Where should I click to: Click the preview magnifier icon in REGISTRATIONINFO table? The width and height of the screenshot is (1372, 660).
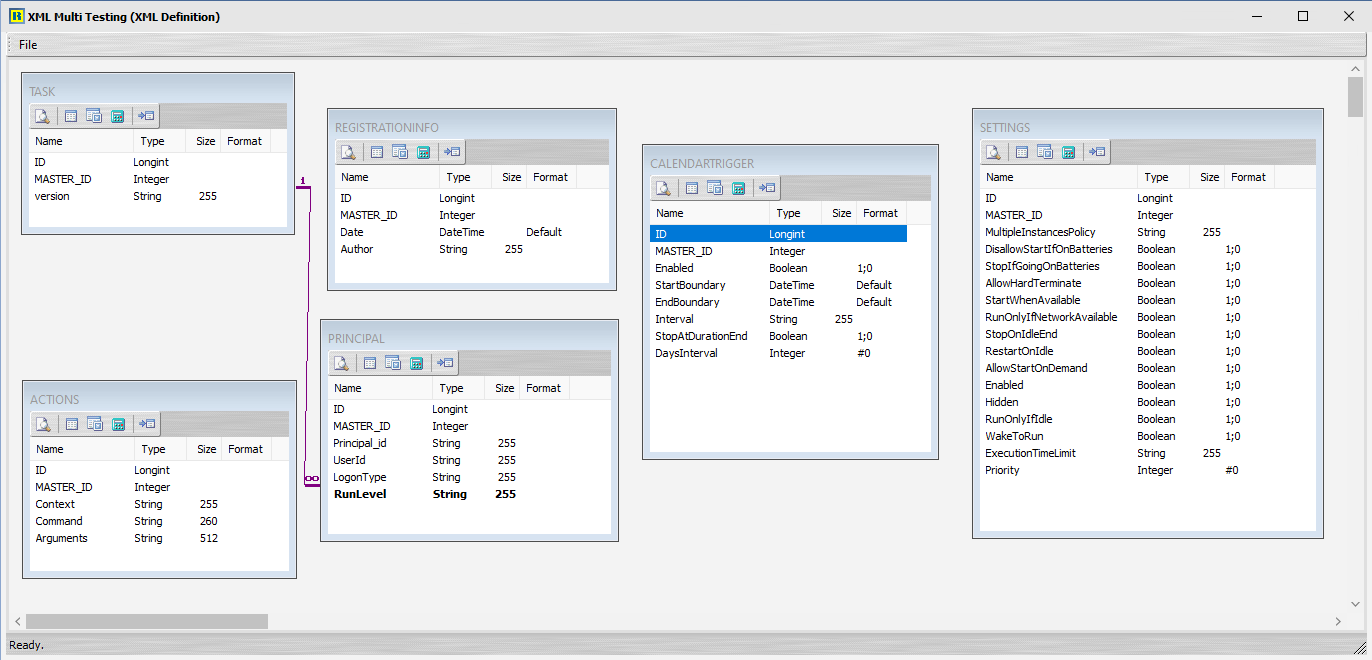point(348,152)
